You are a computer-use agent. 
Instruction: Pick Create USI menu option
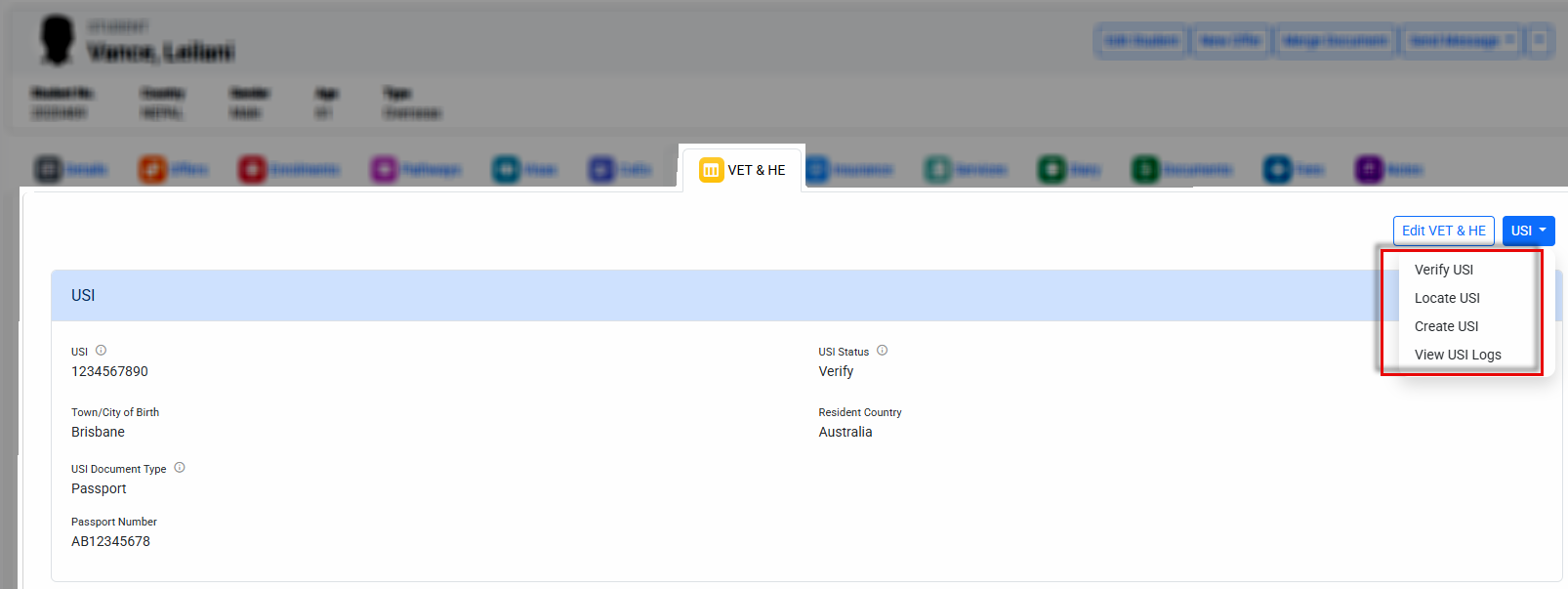click(1446, 326)
